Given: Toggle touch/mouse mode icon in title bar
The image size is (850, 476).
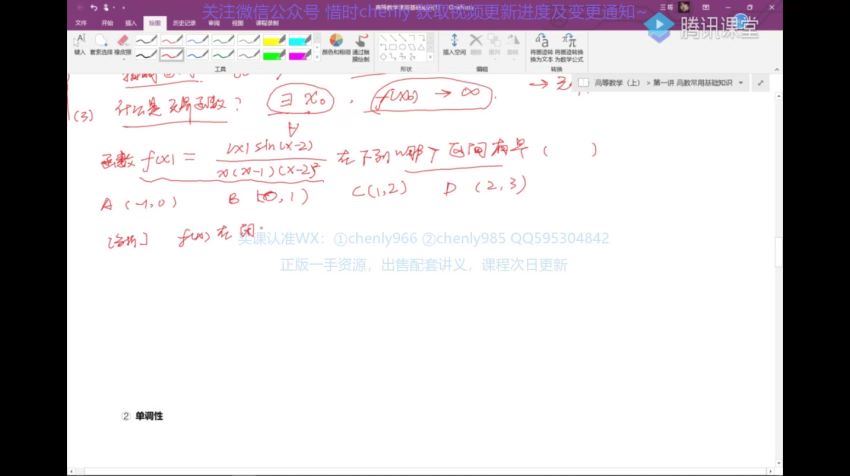Looking at the screenshot, I should tap(106, 8).
